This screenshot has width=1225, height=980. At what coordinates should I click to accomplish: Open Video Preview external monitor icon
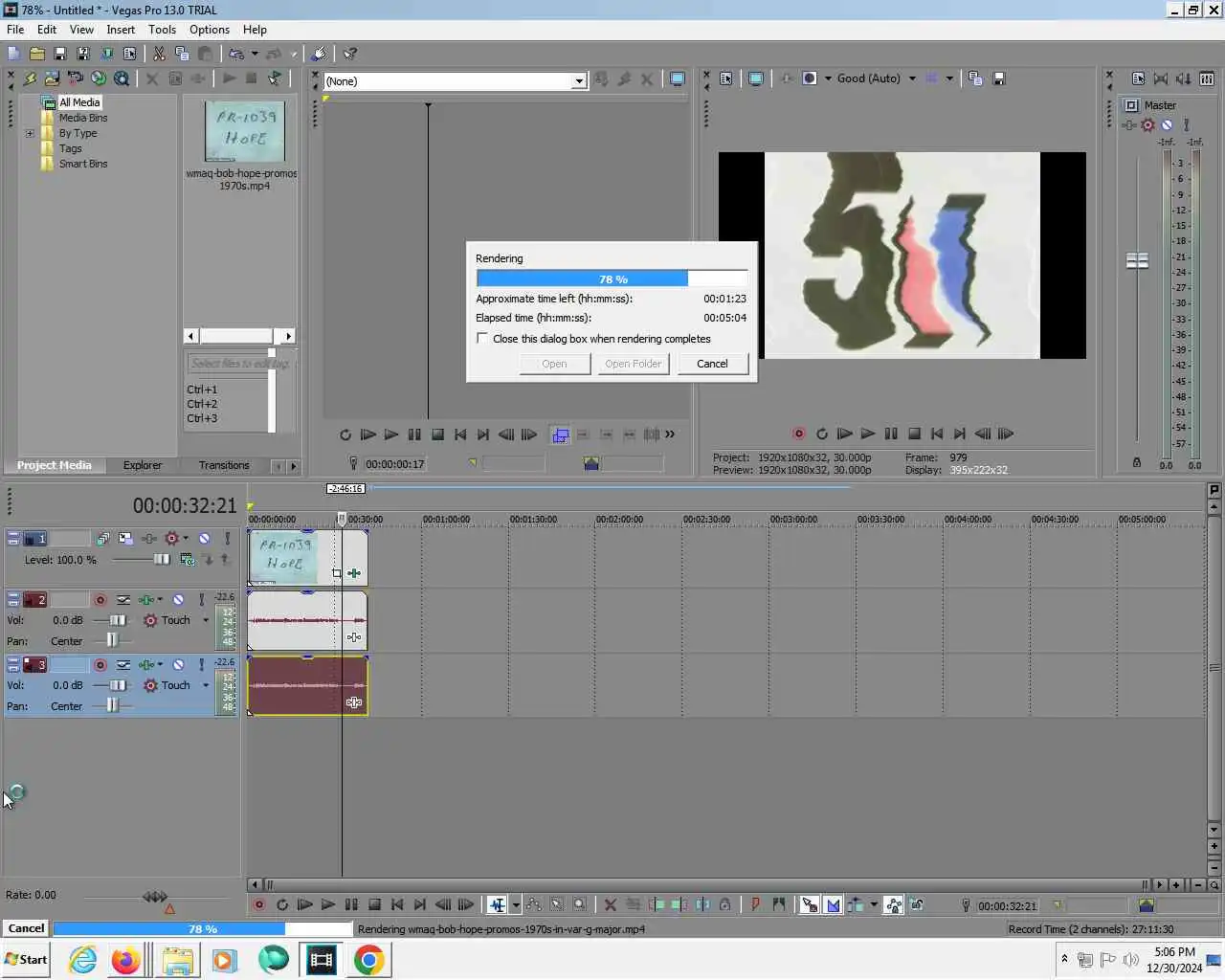[756, 78]
